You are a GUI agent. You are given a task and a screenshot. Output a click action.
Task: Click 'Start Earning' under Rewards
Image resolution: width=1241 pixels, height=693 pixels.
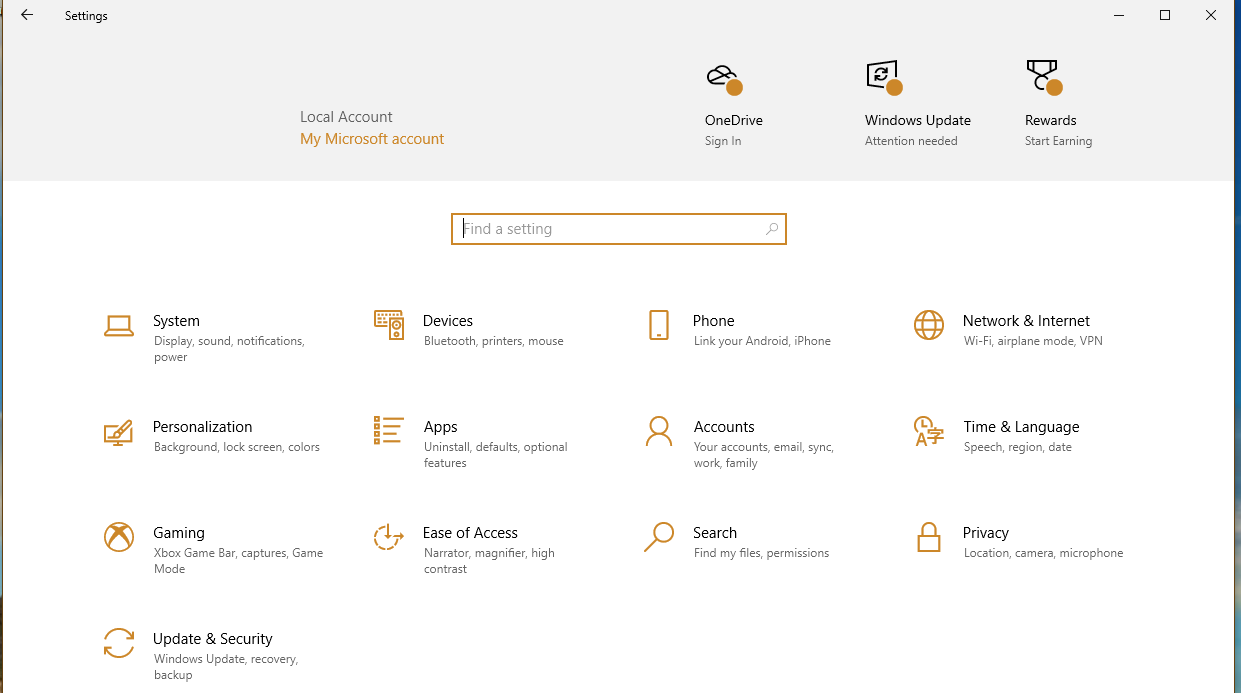click(x=1058, y=141)
